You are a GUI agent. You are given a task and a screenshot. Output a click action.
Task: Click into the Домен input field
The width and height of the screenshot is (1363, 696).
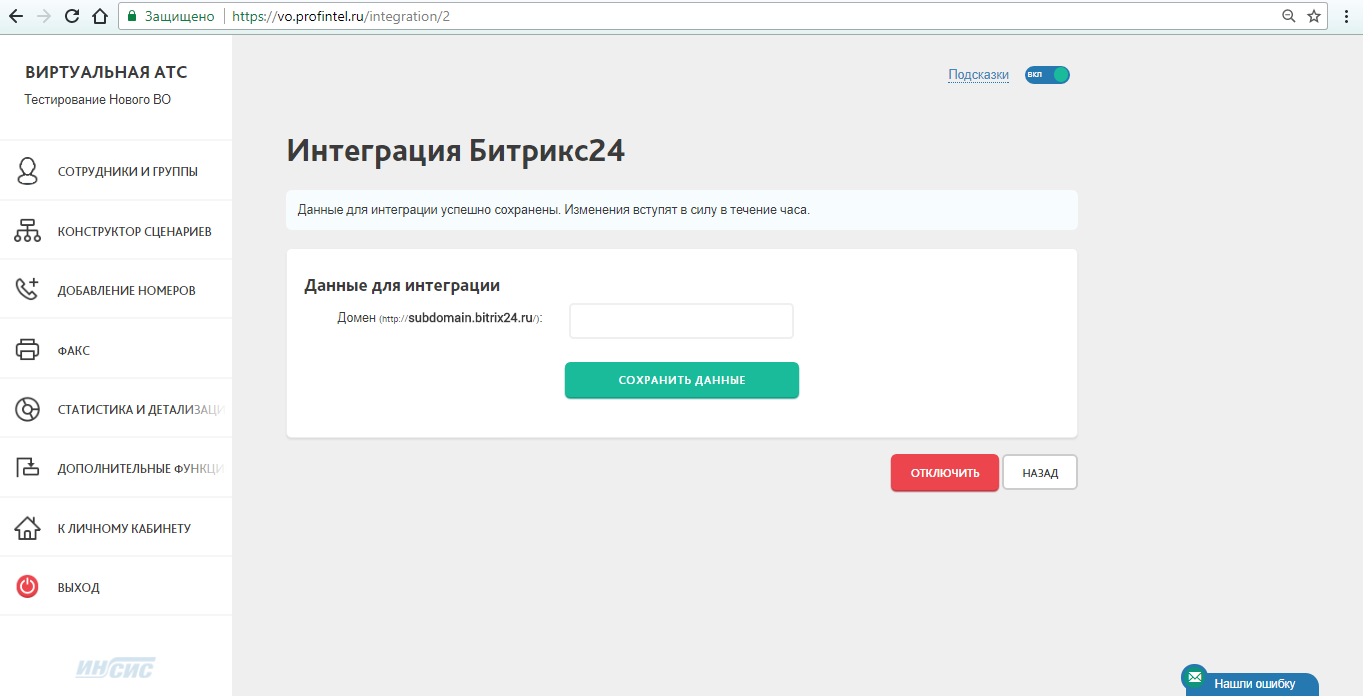(681, 321)
